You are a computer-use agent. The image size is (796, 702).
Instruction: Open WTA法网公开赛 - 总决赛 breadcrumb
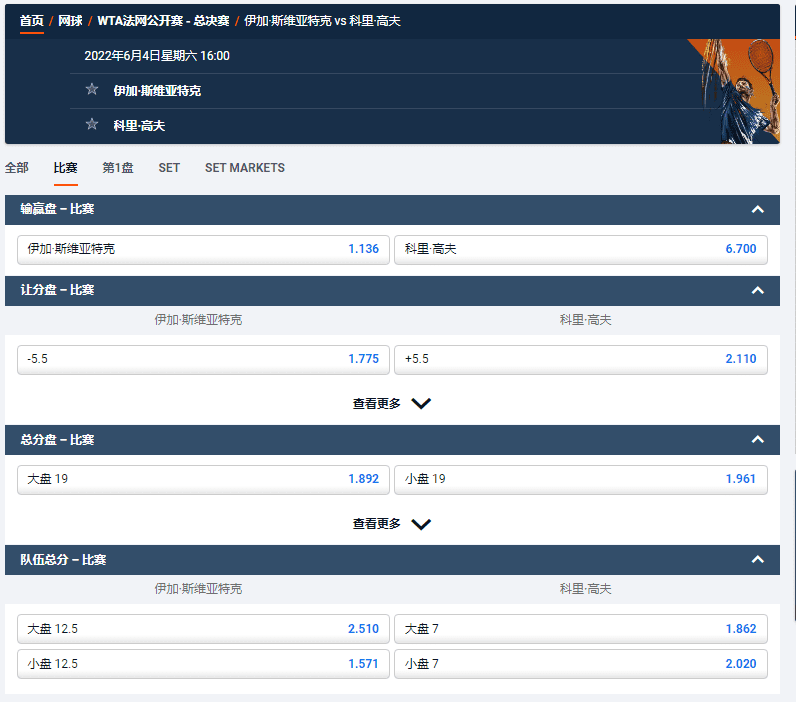pos(162,21)
